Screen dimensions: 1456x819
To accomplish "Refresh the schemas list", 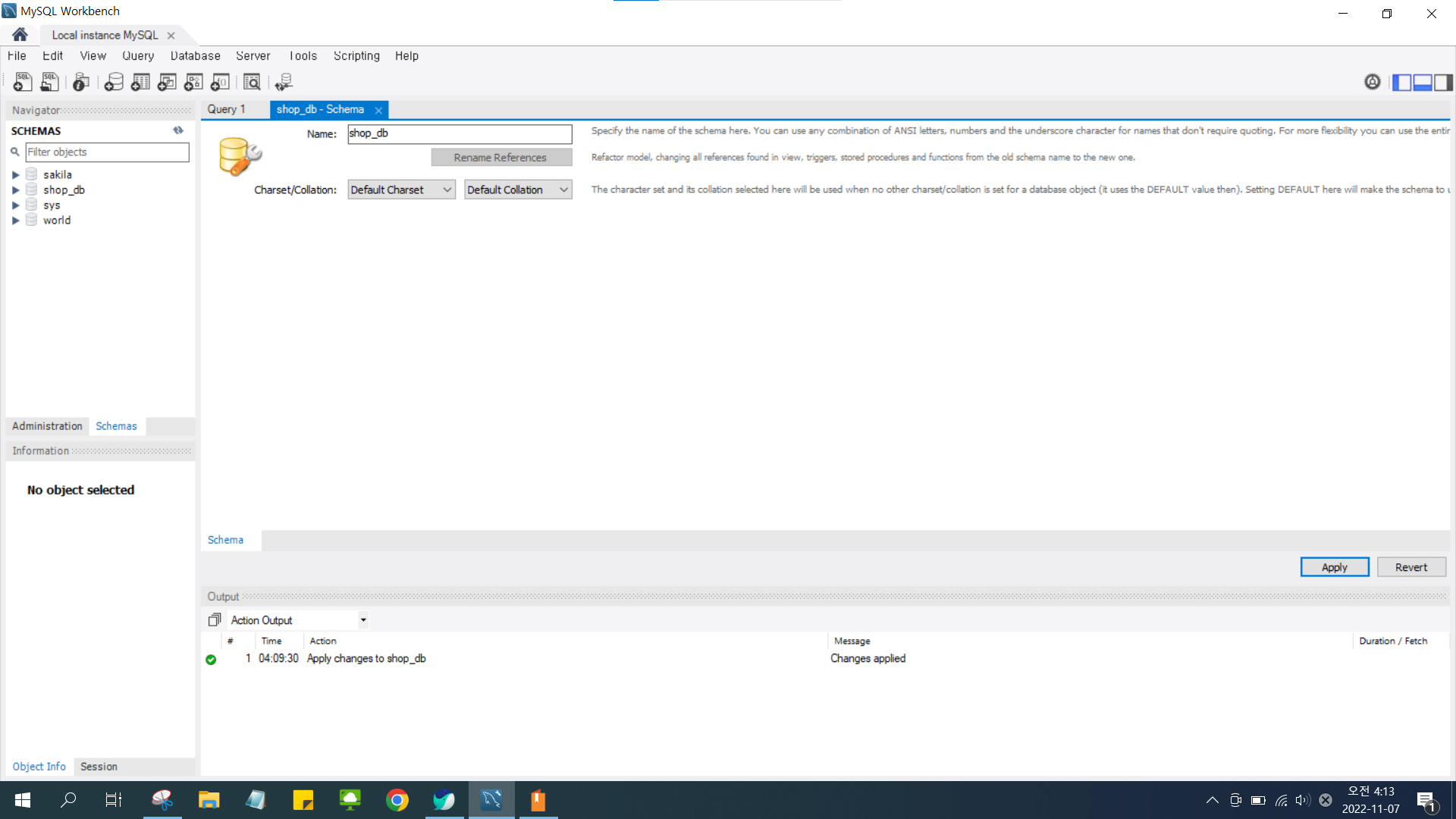I will 178,130.
